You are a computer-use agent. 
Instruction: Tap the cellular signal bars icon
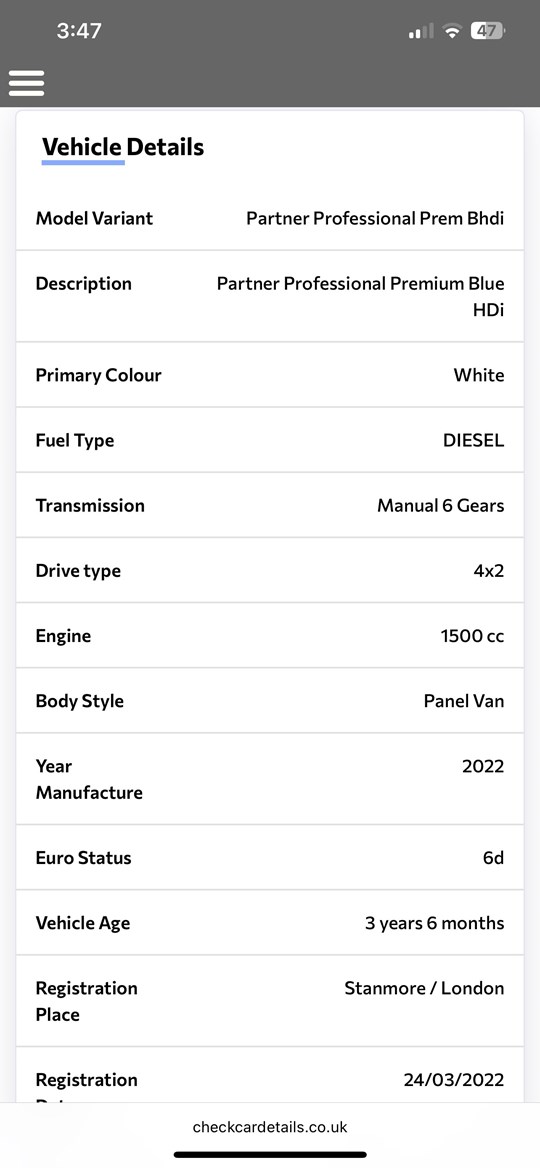tap(421, 31)
